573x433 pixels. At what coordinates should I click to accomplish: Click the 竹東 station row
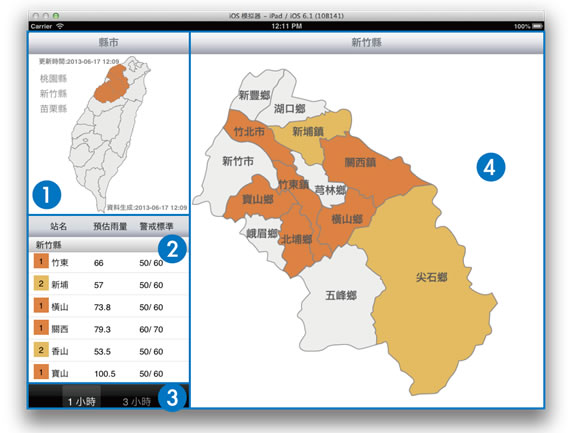(x=109, y=262)
